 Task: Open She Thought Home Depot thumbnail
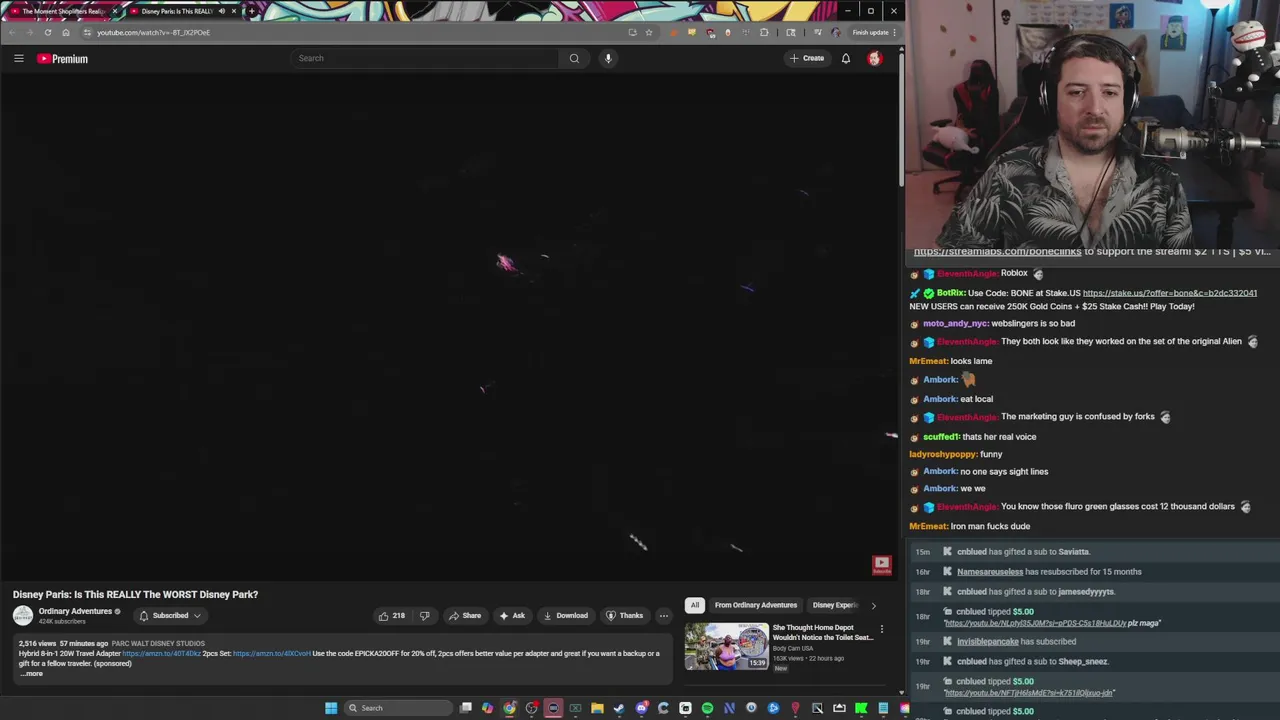tap(726, 646)
